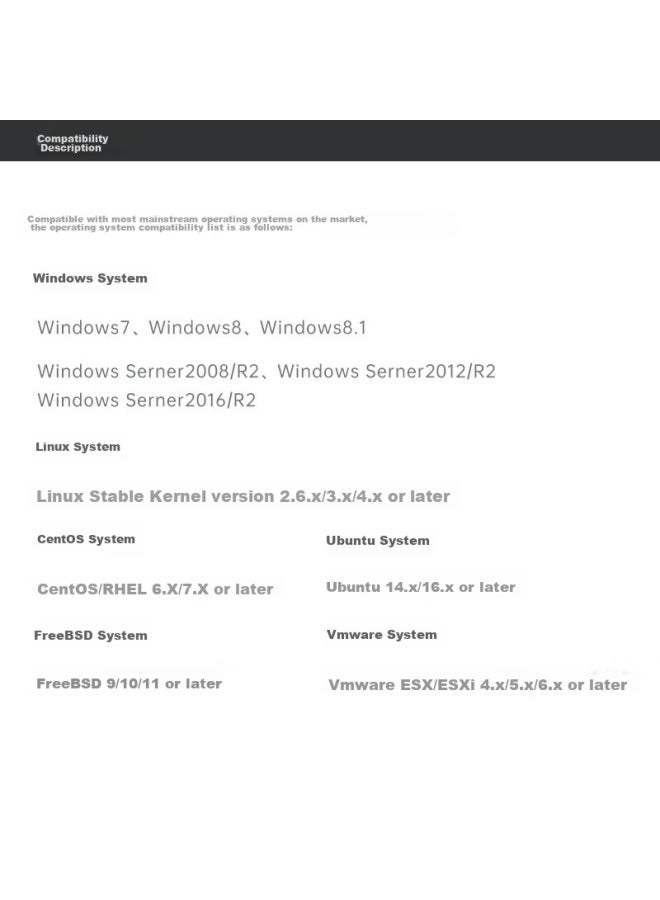Click the CentOS System heading
This screenshot has width=660, height=900.
pos(86,539)
